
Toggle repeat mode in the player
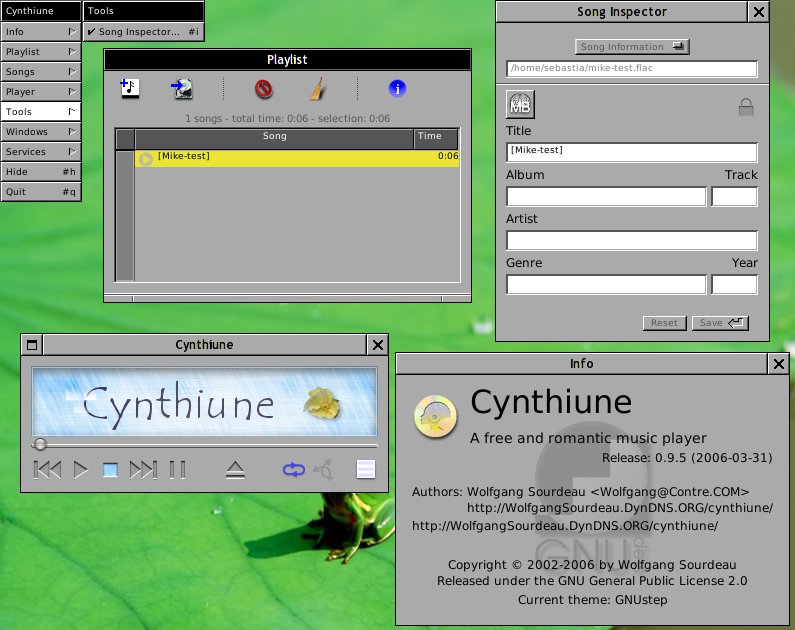tap(294, 469)
